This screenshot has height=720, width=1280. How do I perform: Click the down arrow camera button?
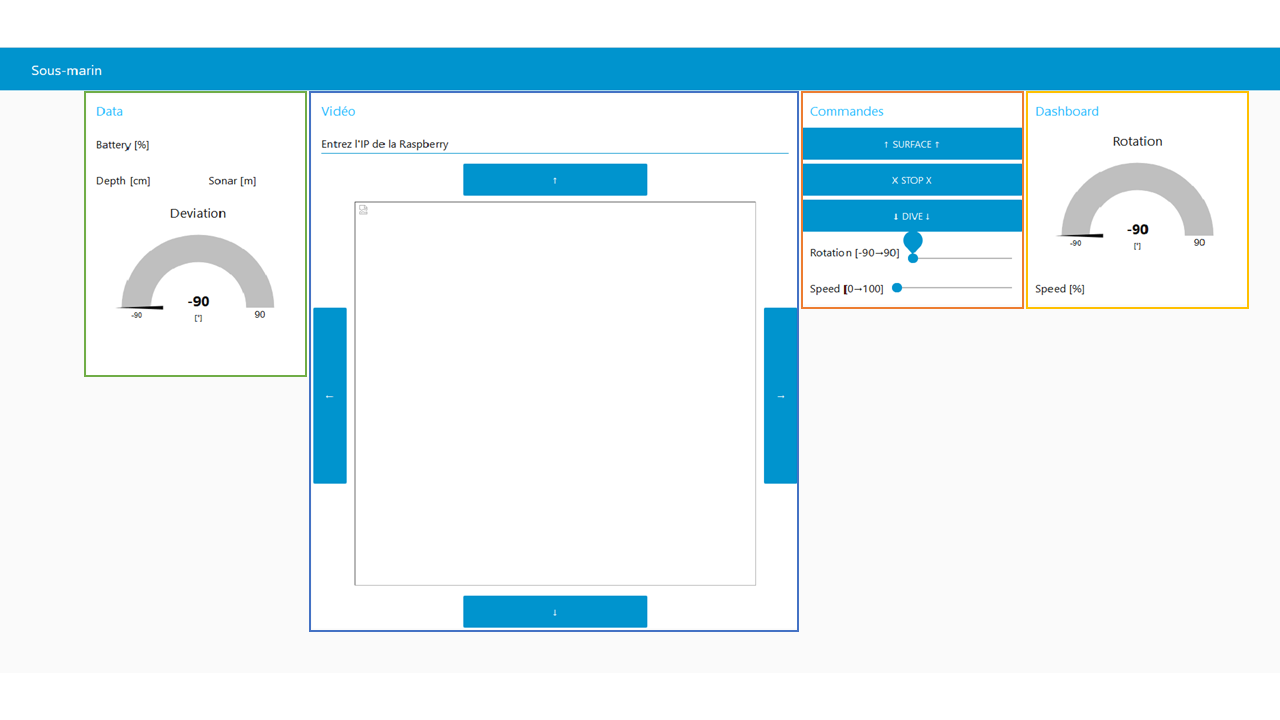pos(555,612)
